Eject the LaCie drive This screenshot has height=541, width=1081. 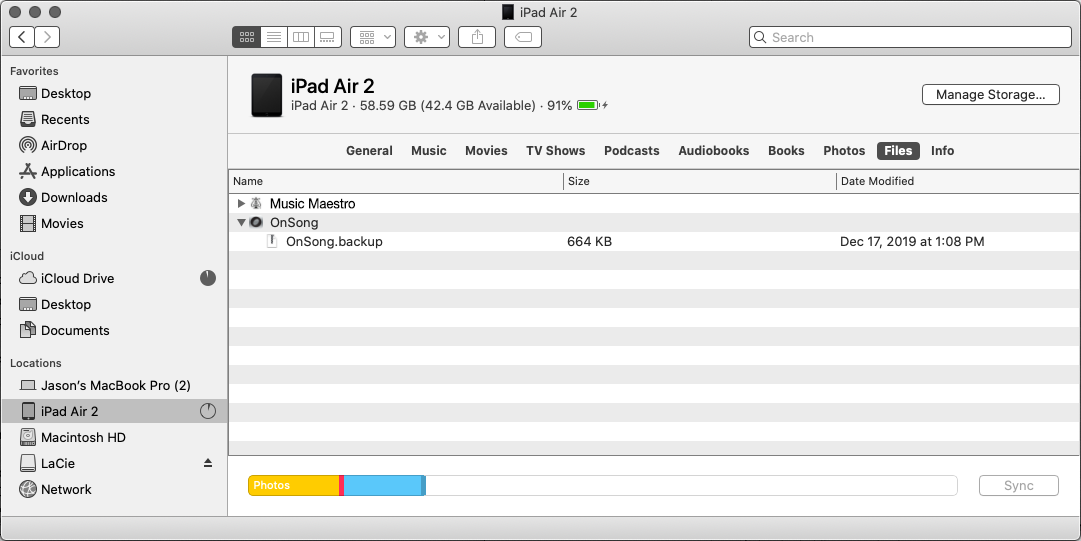pos(208,463)
